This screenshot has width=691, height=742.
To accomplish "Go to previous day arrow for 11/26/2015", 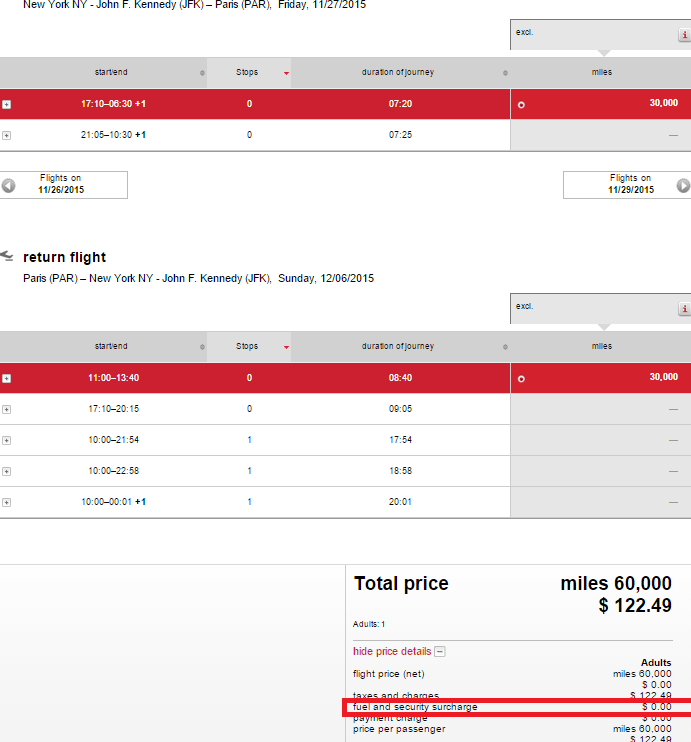I will tap(9, 185).
